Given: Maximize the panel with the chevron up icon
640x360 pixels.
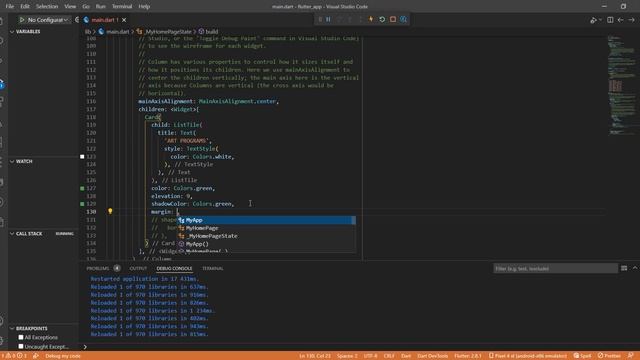Looking at the screenshot, I should coord(635,268).
